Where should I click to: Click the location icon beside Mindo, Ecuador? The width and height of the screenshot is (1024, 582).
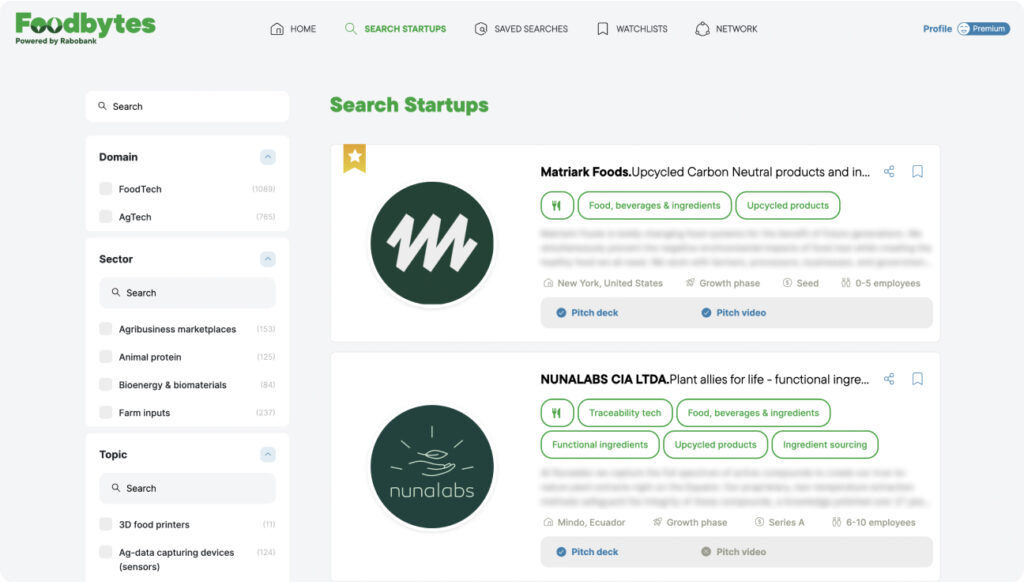548,522
